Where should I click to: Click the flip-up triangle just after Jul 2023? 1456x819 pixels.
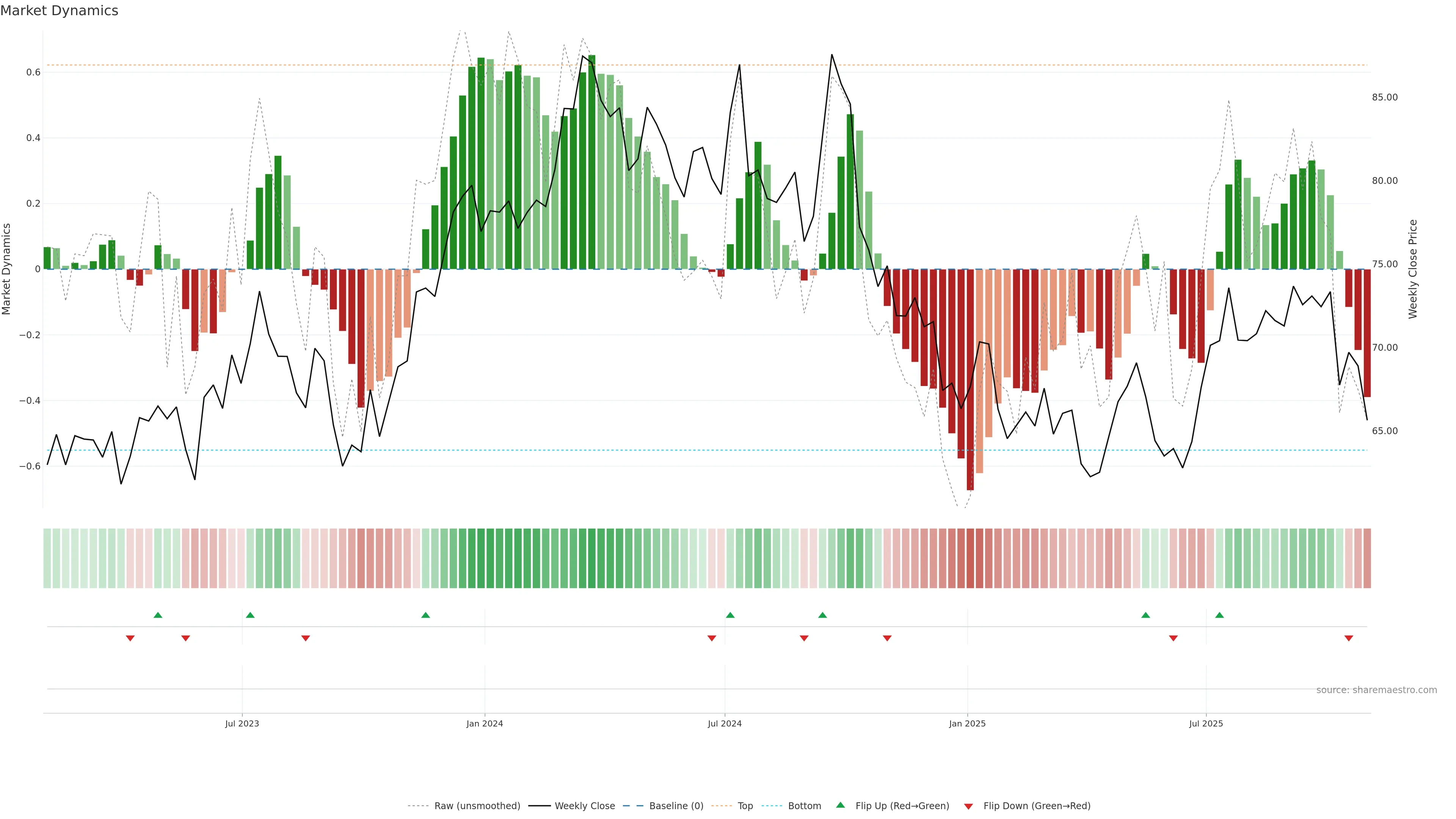point(250,615)
